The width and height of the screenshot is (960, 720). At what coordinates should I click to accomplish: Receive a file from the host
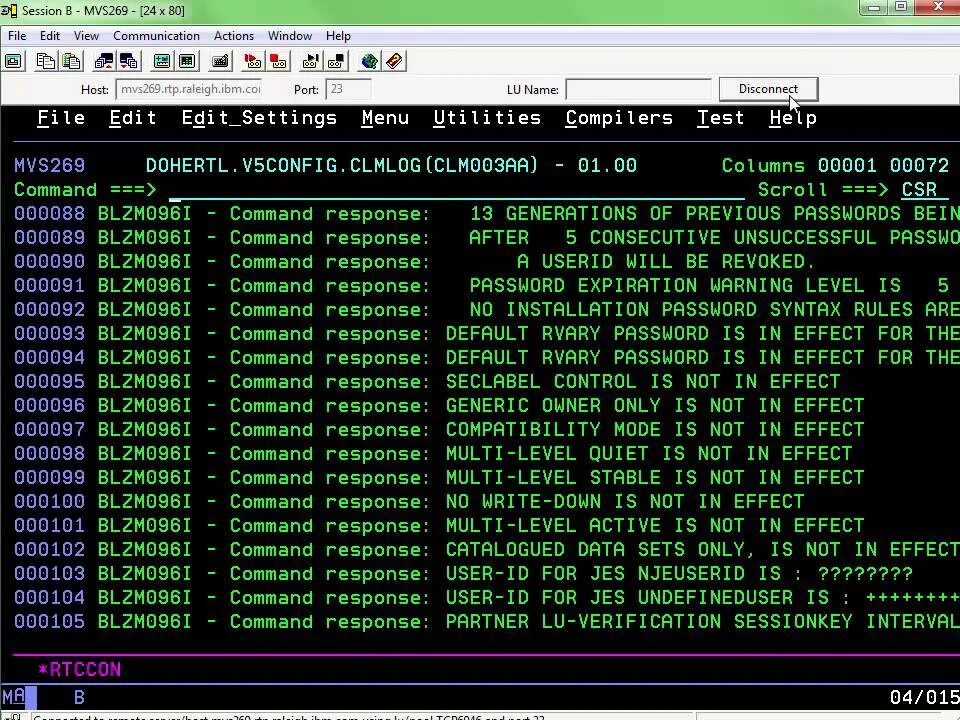[129, 61]
